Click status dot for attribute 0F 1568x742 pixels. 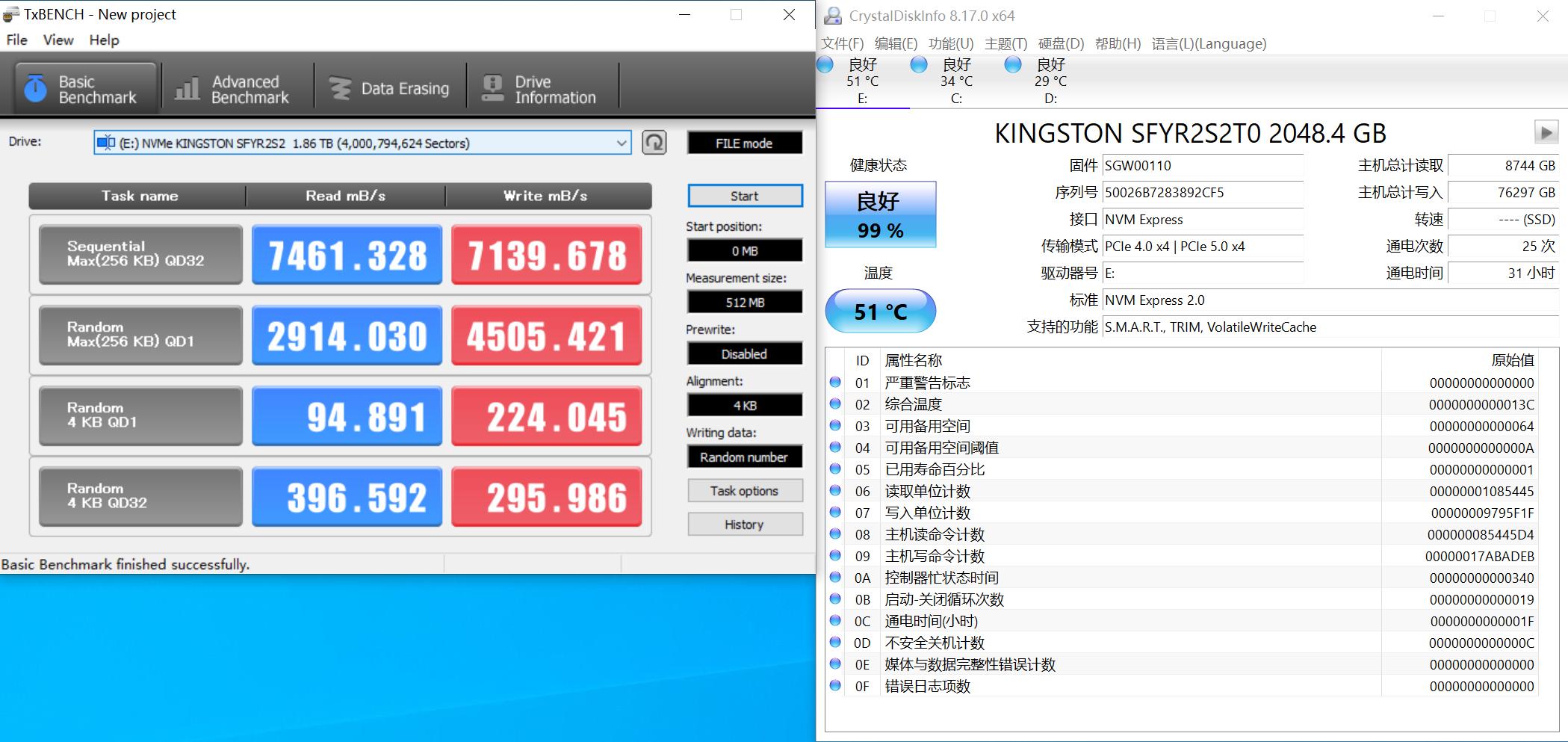(835, 685)
